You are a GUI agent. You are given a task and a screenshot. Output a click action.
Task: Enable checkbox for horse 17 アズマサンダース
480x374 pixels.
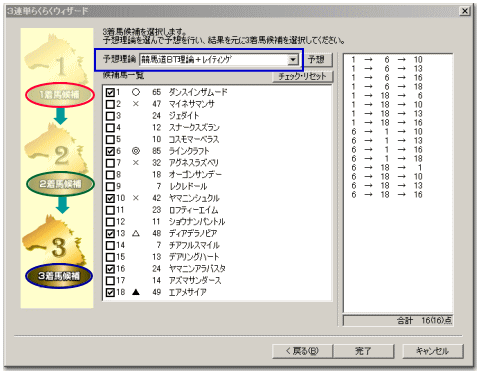(110, 281)
